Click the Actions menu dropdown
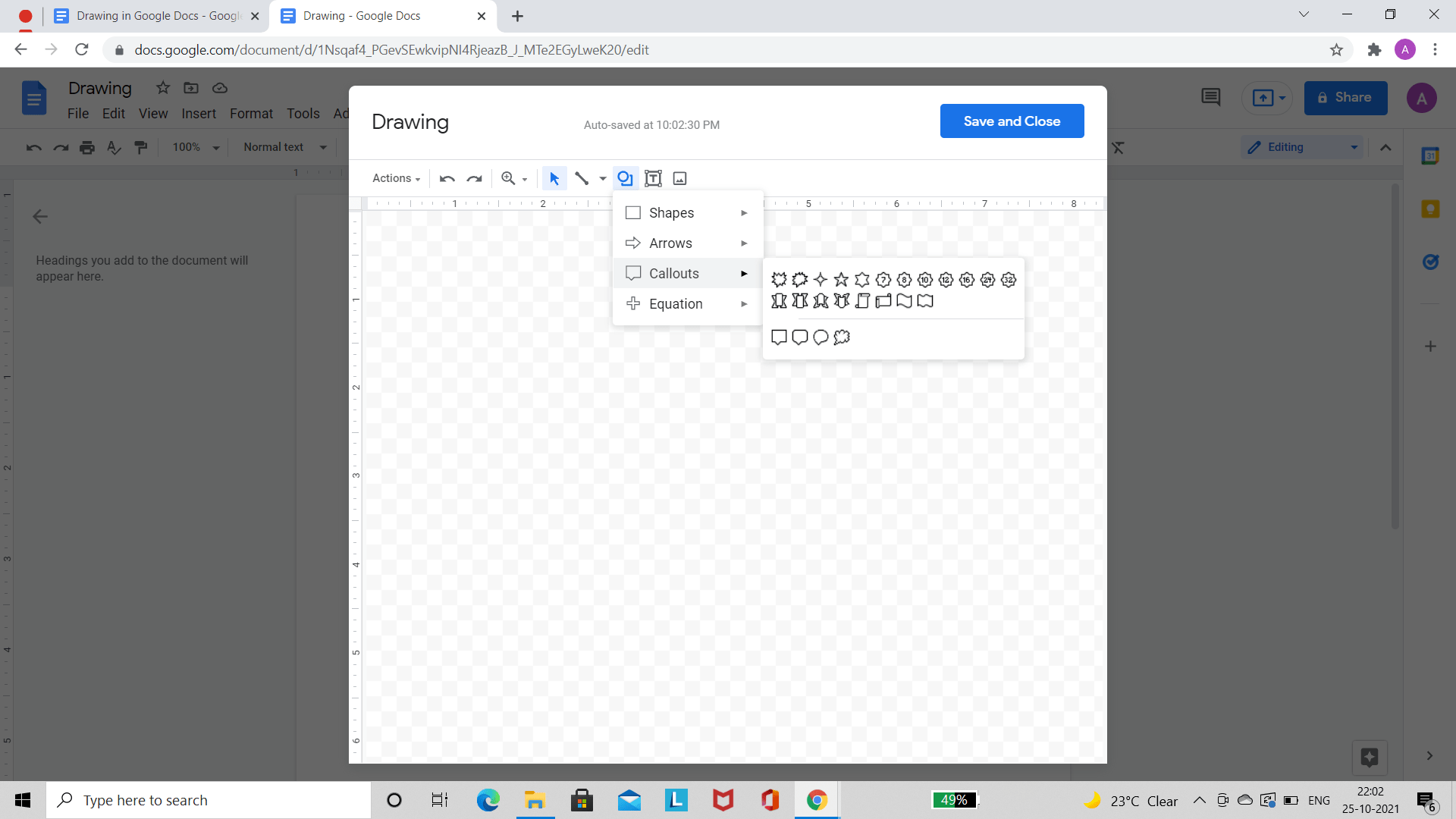Screen dimensions: 1456x819 (x=395, y=178)
